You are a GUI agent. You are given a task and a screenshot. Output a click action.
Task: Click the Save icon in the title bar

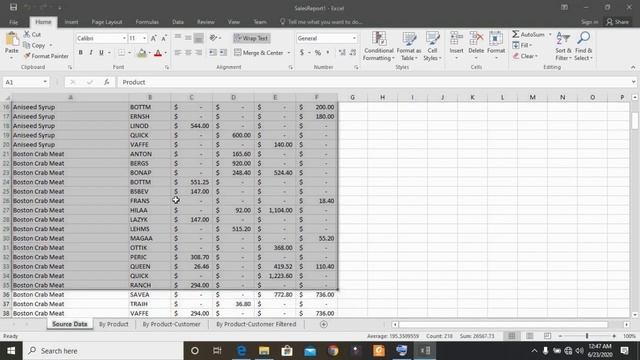13,7
